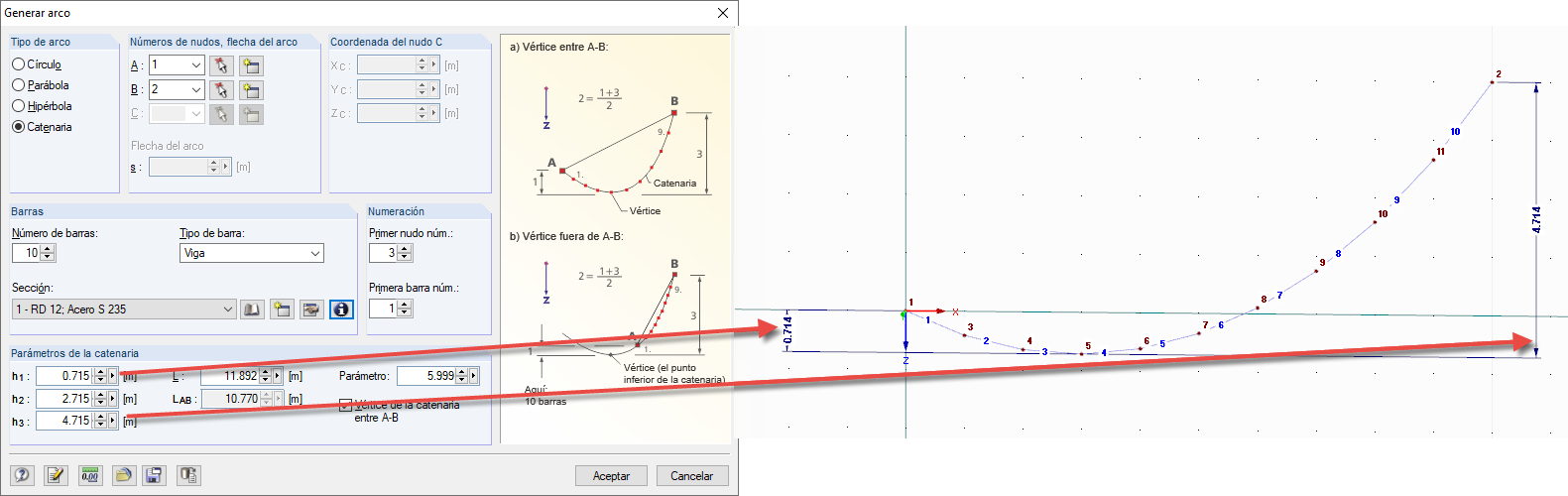Click the Parámetro field showing 5.999

(426, 376)
